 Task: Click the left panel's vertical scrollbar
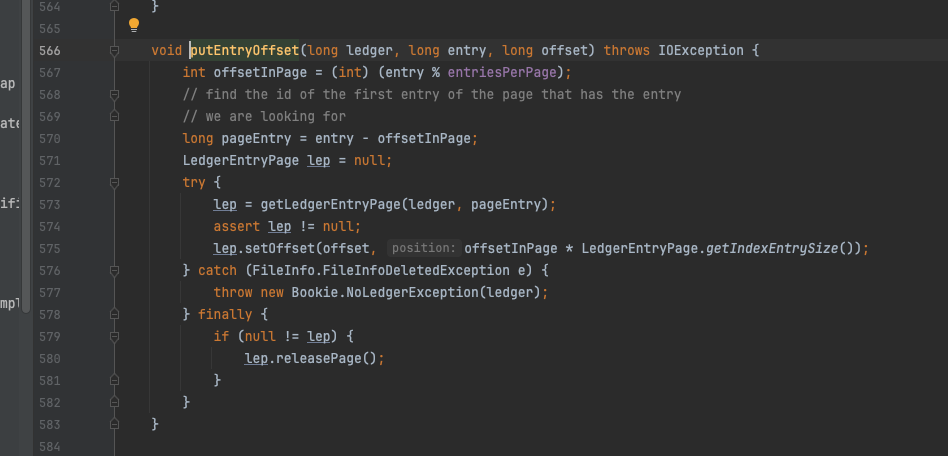pos(26,156)
